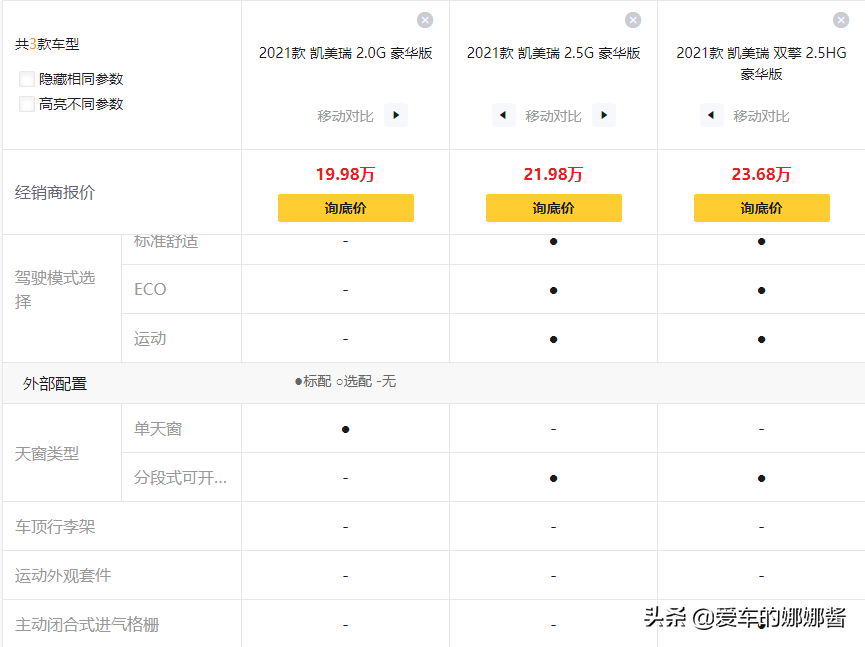The image size is (865, 647).
Task: Enable the 隐藏相同参数 checkbox
Action: point(26,79)
